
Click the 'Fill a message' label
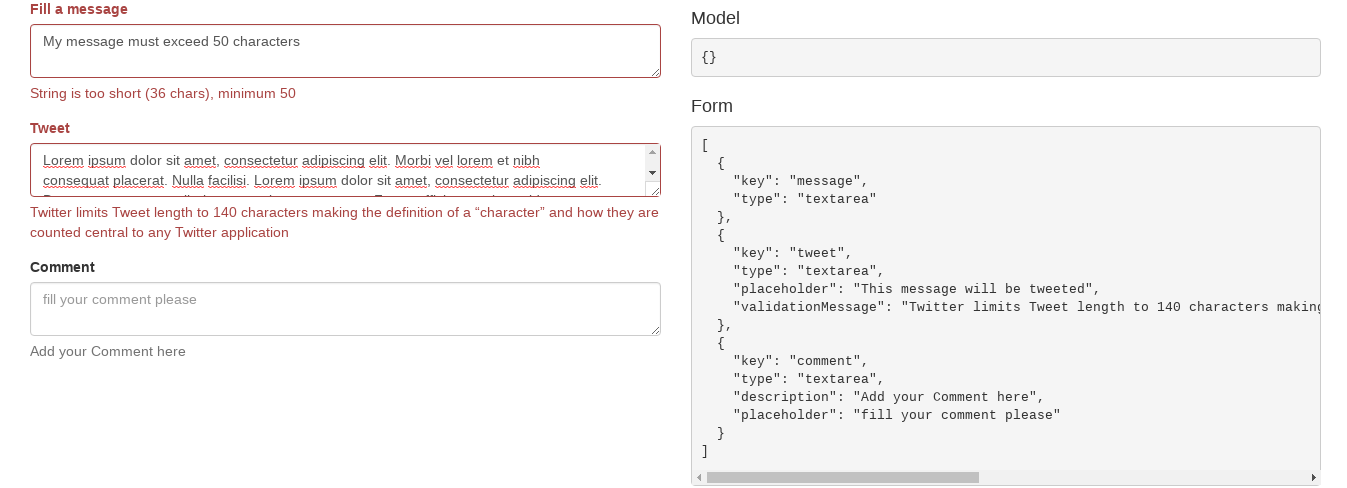79,9
